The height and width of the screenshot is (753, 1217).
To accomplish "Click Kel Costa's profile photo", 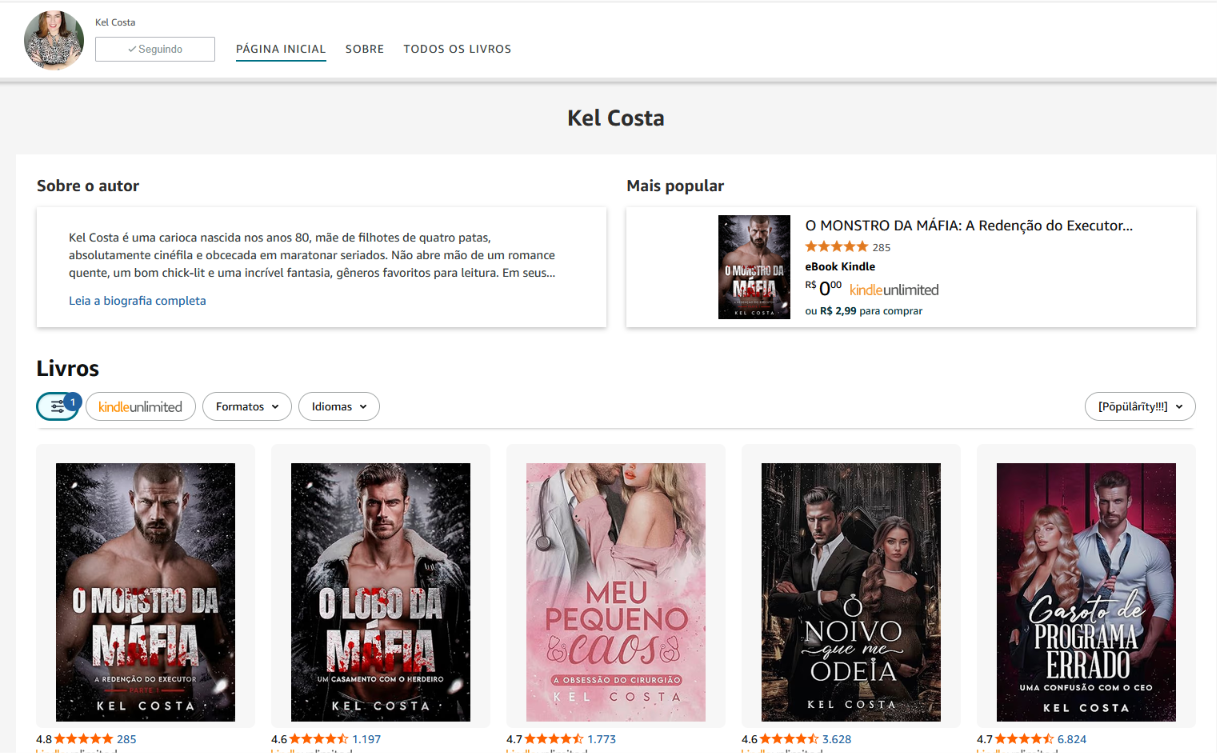I will click(x=54, y=40).
